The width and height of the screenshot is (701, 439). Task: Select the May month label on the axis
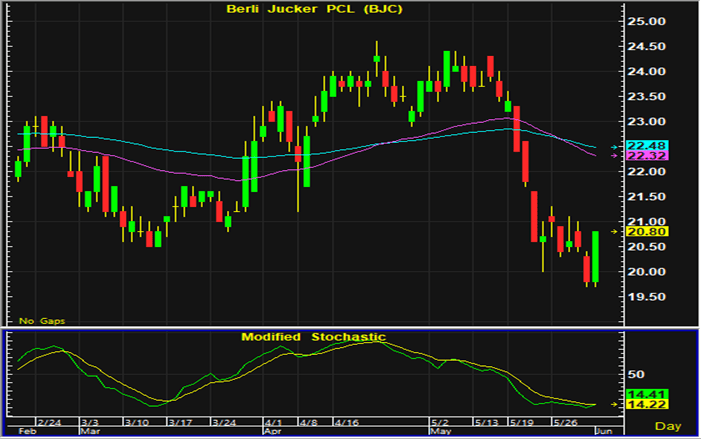click(439, 433)
